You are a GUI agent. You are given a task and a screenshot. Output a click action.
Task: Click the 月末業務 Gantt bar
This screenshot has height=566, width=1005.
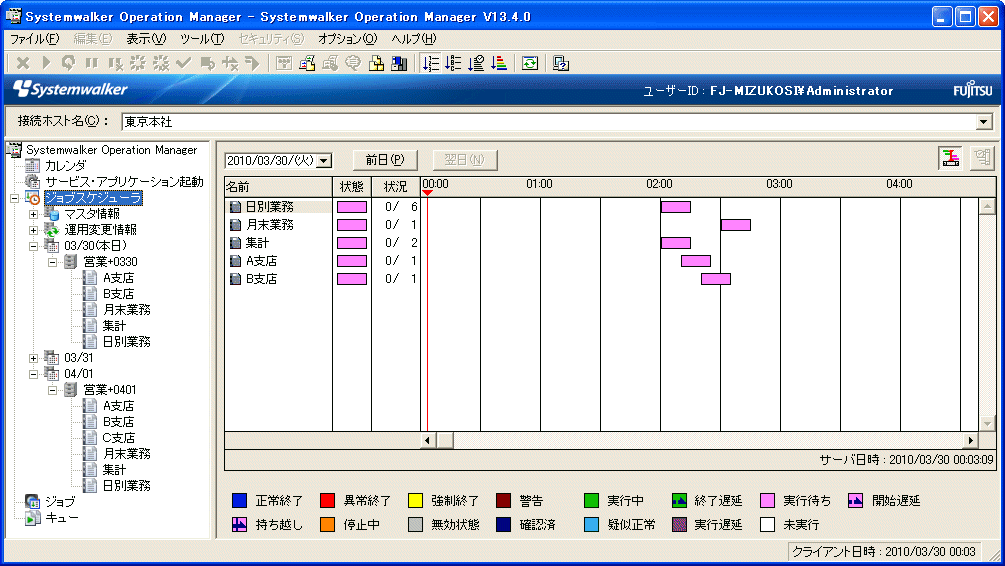point(735,225)
